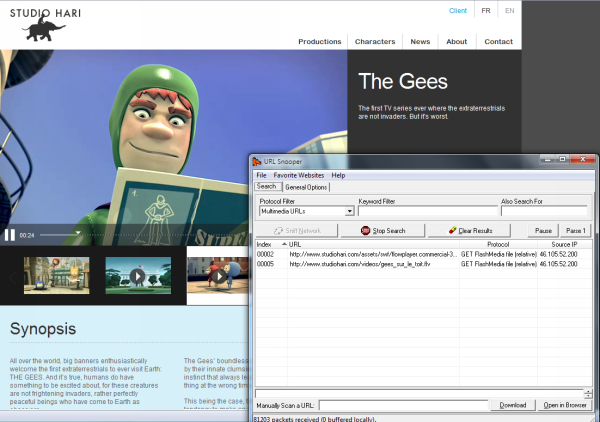Close the URL Snooper window
This screenshot has height=422, width=600.
[582, 159]
